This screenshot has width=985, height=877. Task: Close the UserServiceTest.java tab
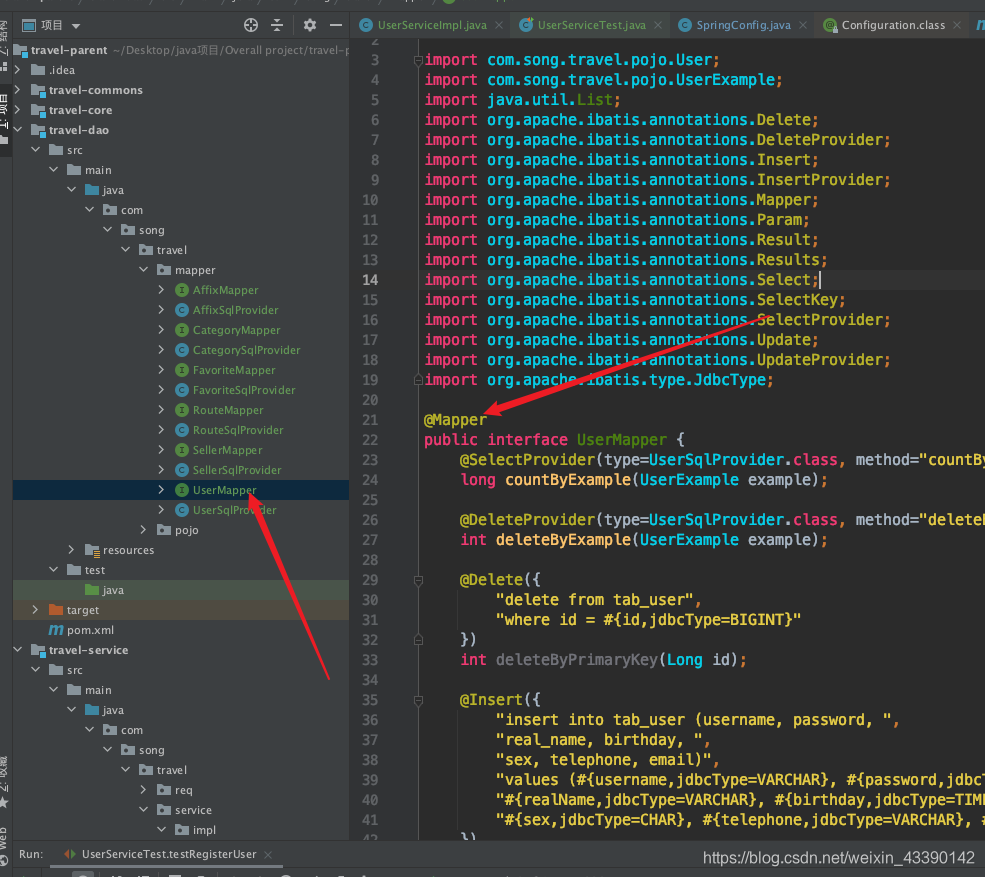point(658,25)
